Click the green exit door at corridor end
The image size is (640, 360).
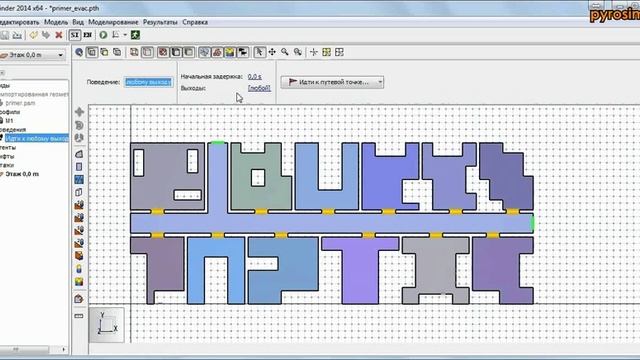point(532,223)
